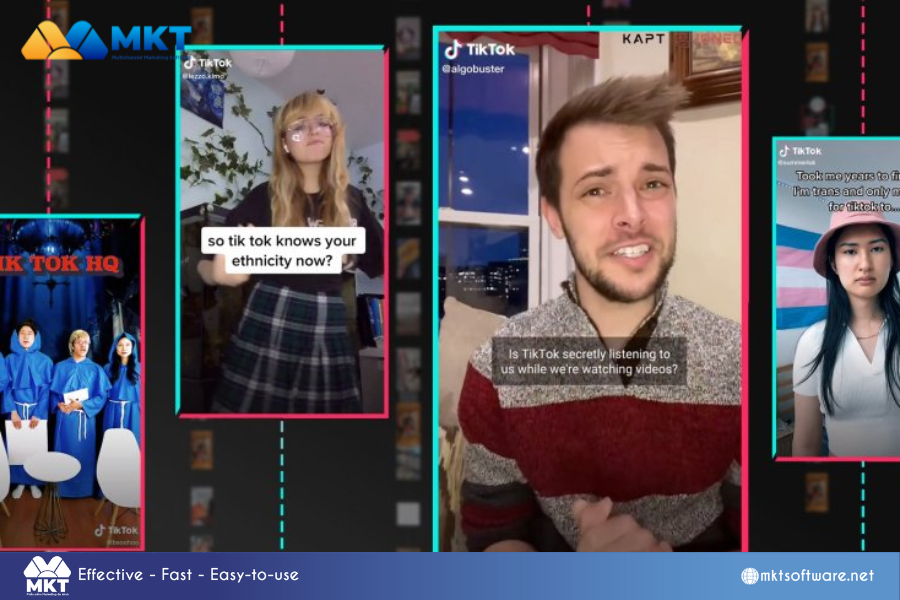Select the 'Took me years' caption text

pos(845,191)
